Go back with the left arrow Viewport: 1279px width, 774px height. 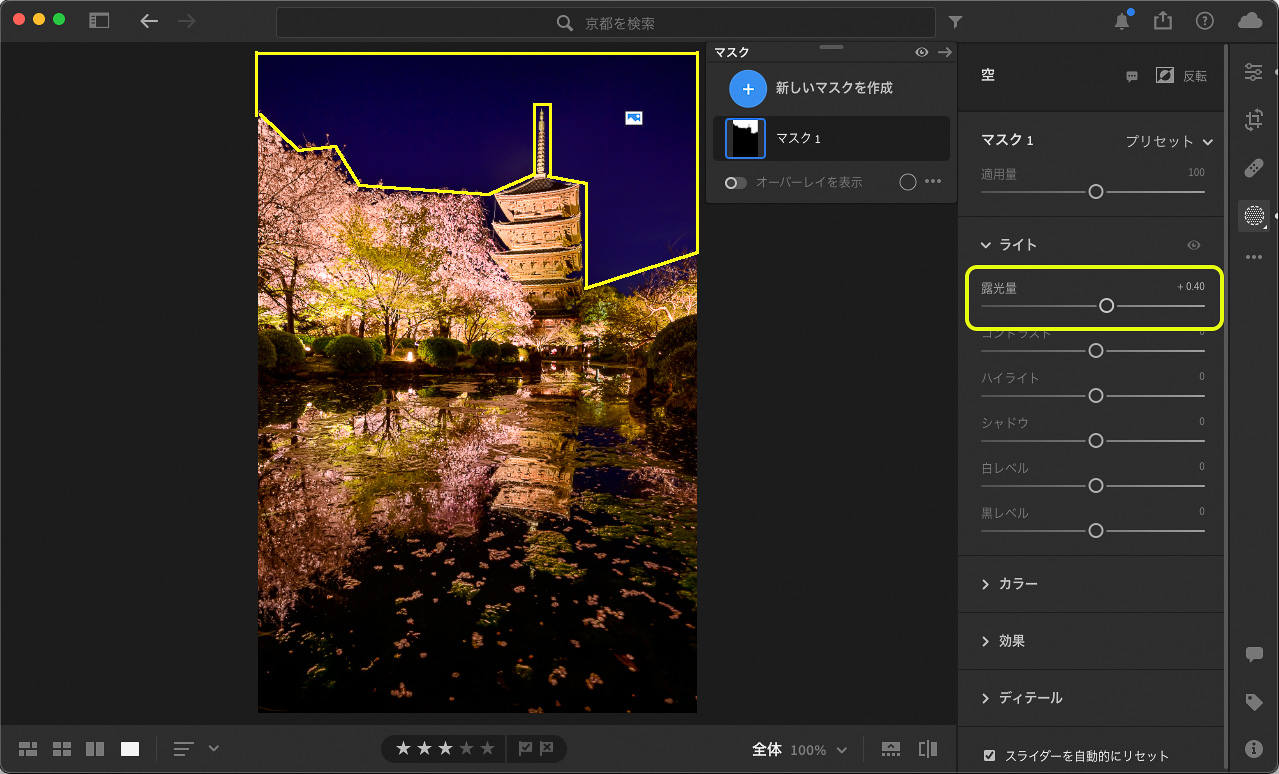[x=149, y=21]
